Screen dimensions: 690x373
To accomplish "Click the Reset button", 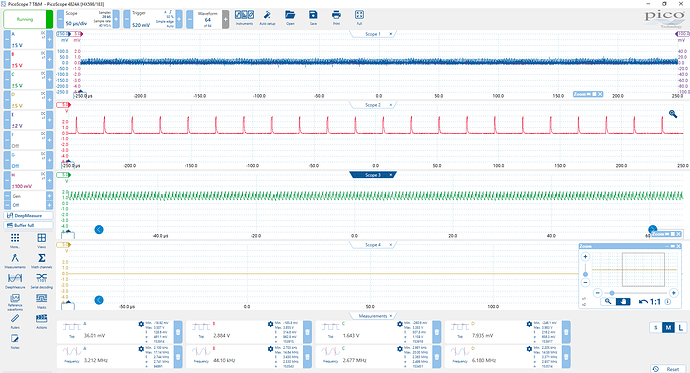I will coord(668,369).
